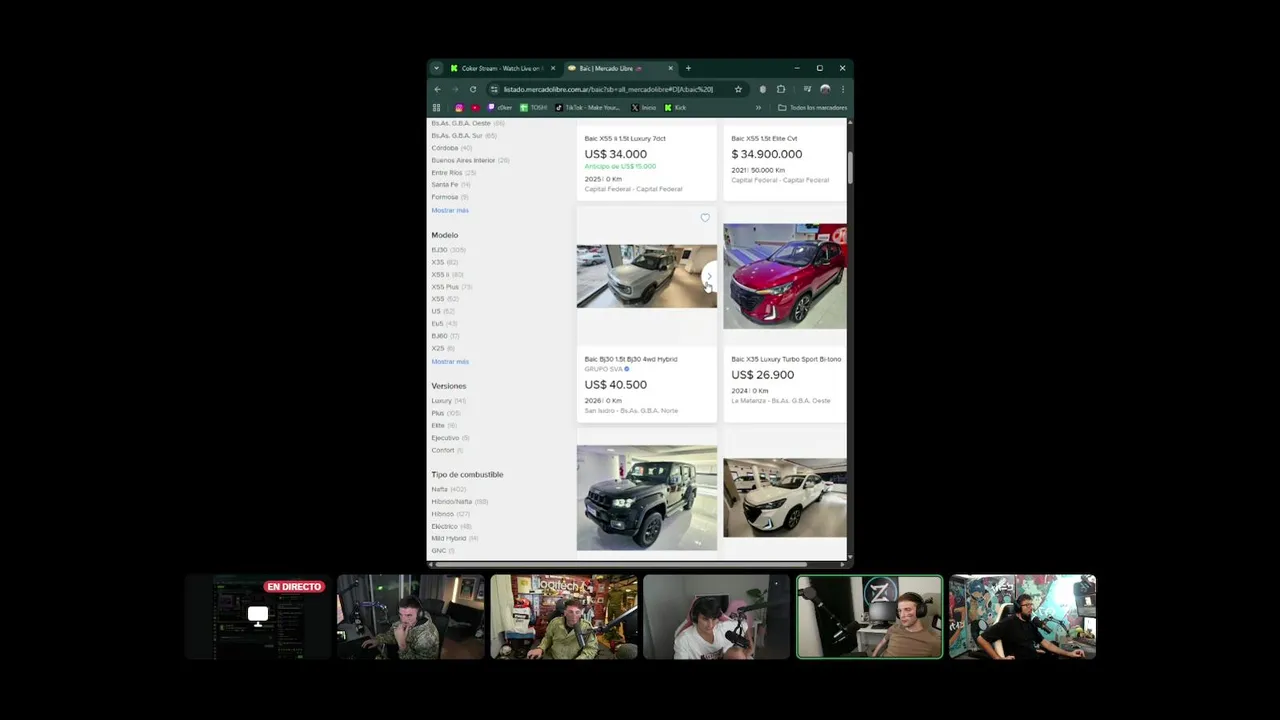Open the Baic X55 II 1.5t Luxury 7dct listing
This screenshot has height=720, width=1280.
[625, 138]
